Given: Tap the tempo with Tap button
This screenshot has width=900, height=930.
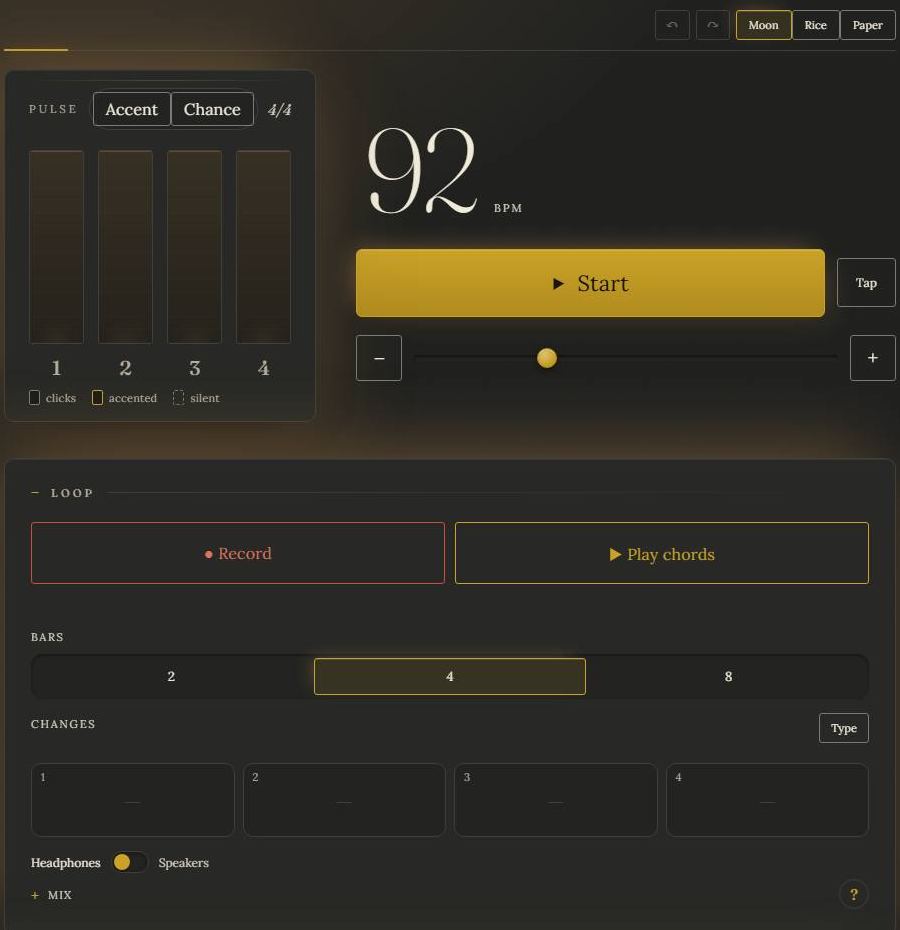Looking at the screenshot, I should (866, 282).
